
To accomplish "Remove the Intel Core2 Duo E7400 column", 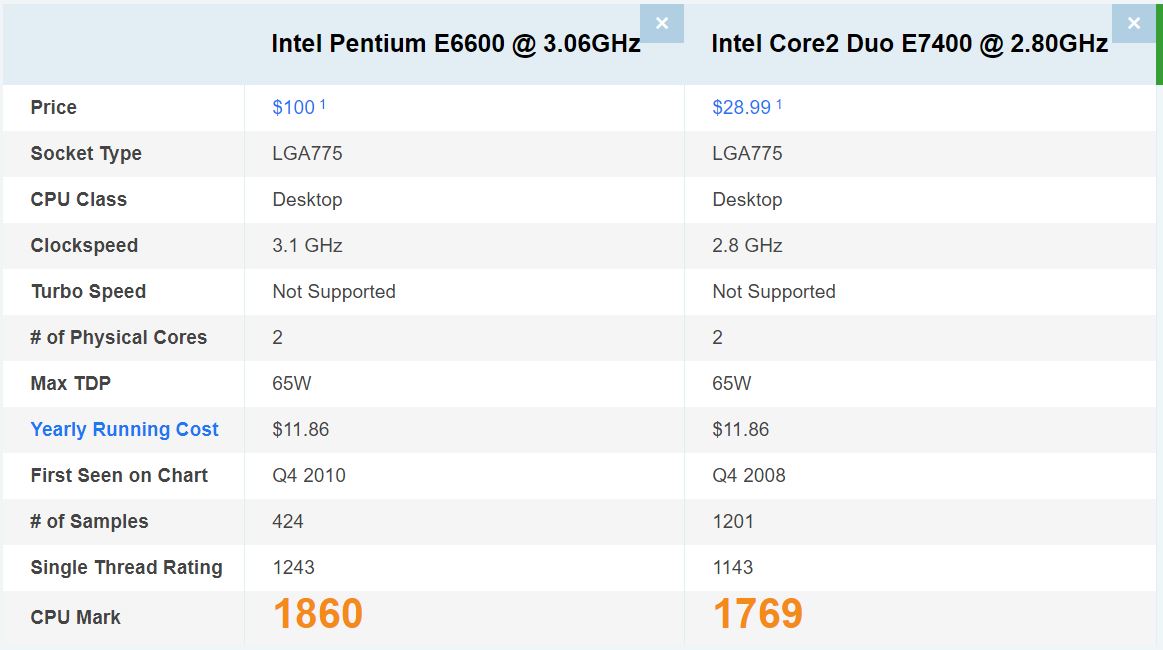I will coord(1133,24).
